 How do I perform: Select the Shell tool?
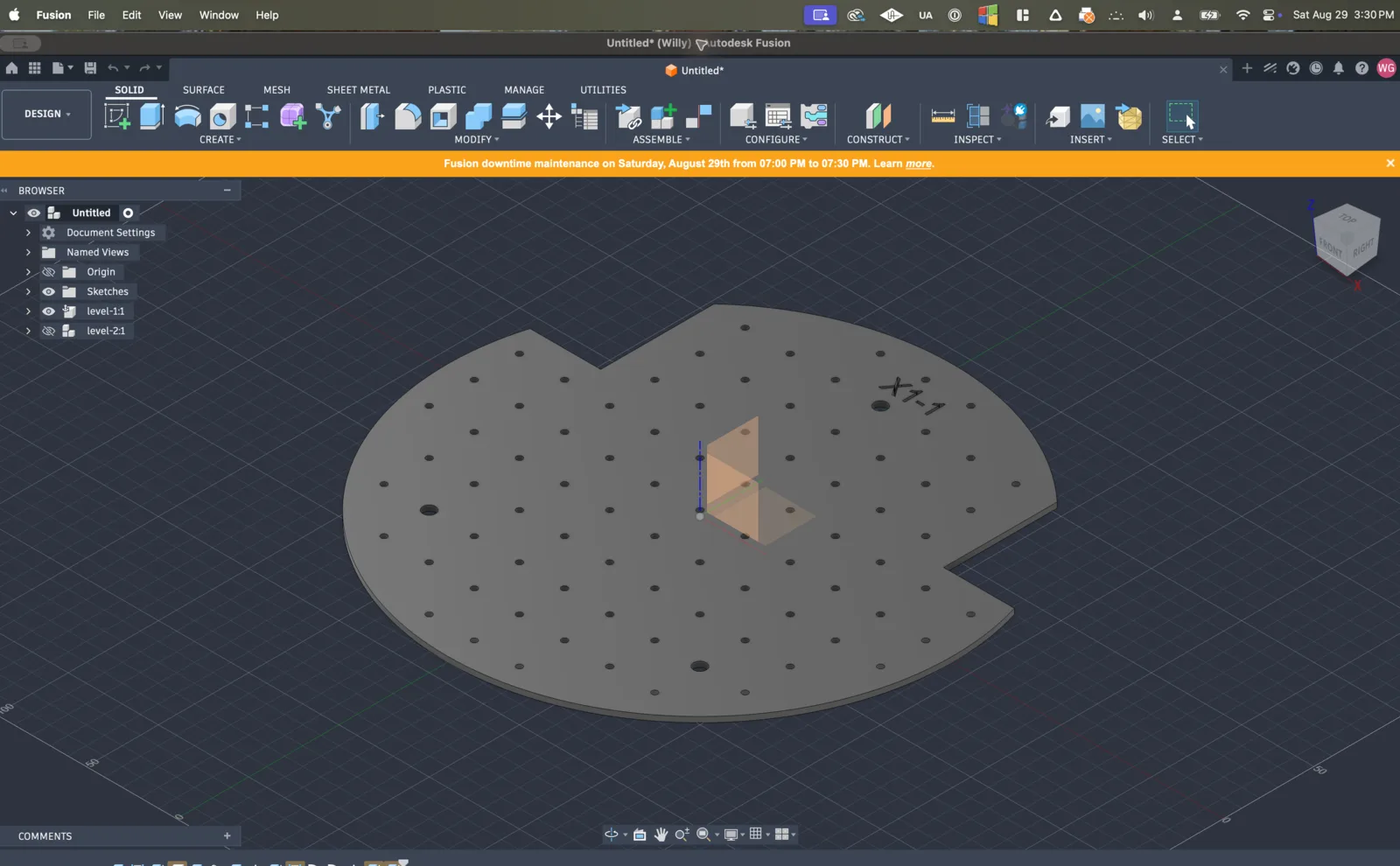(443, 115)
